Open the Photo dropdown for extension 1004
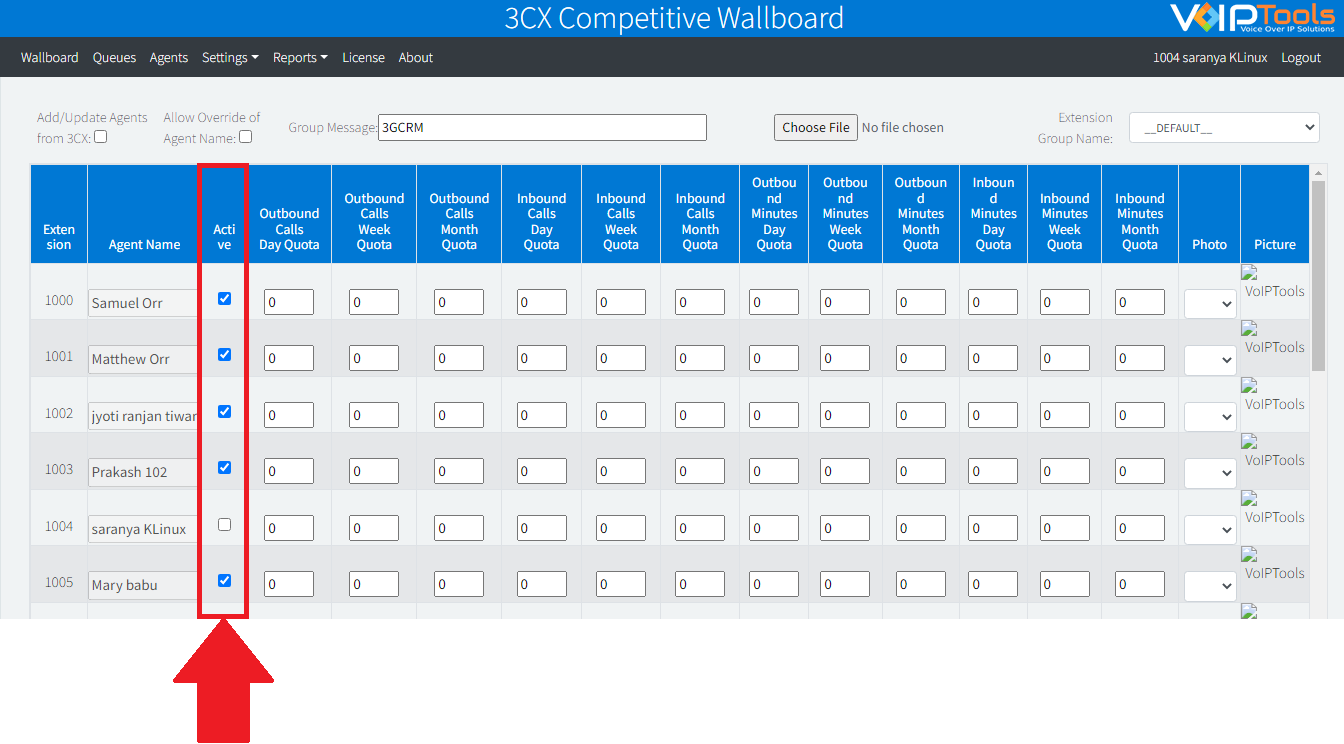 pyautogui.click(x=1210, y=530)
